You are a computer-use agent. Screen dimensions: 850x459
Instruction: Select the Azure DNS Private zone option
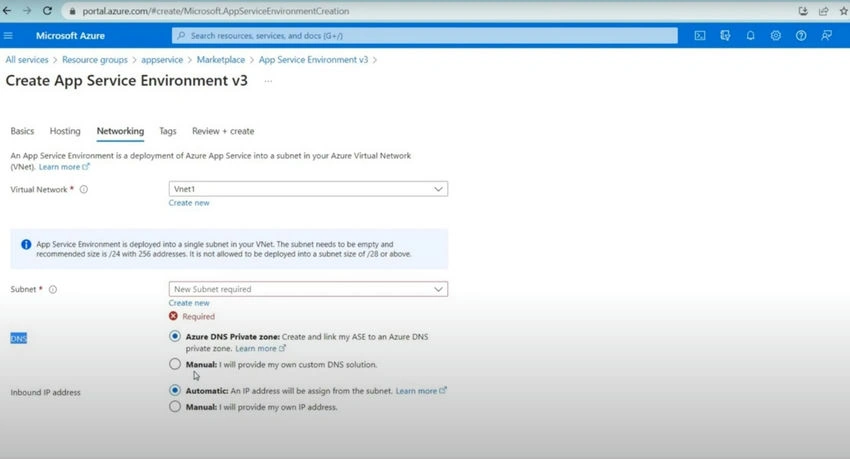point(175,336)
